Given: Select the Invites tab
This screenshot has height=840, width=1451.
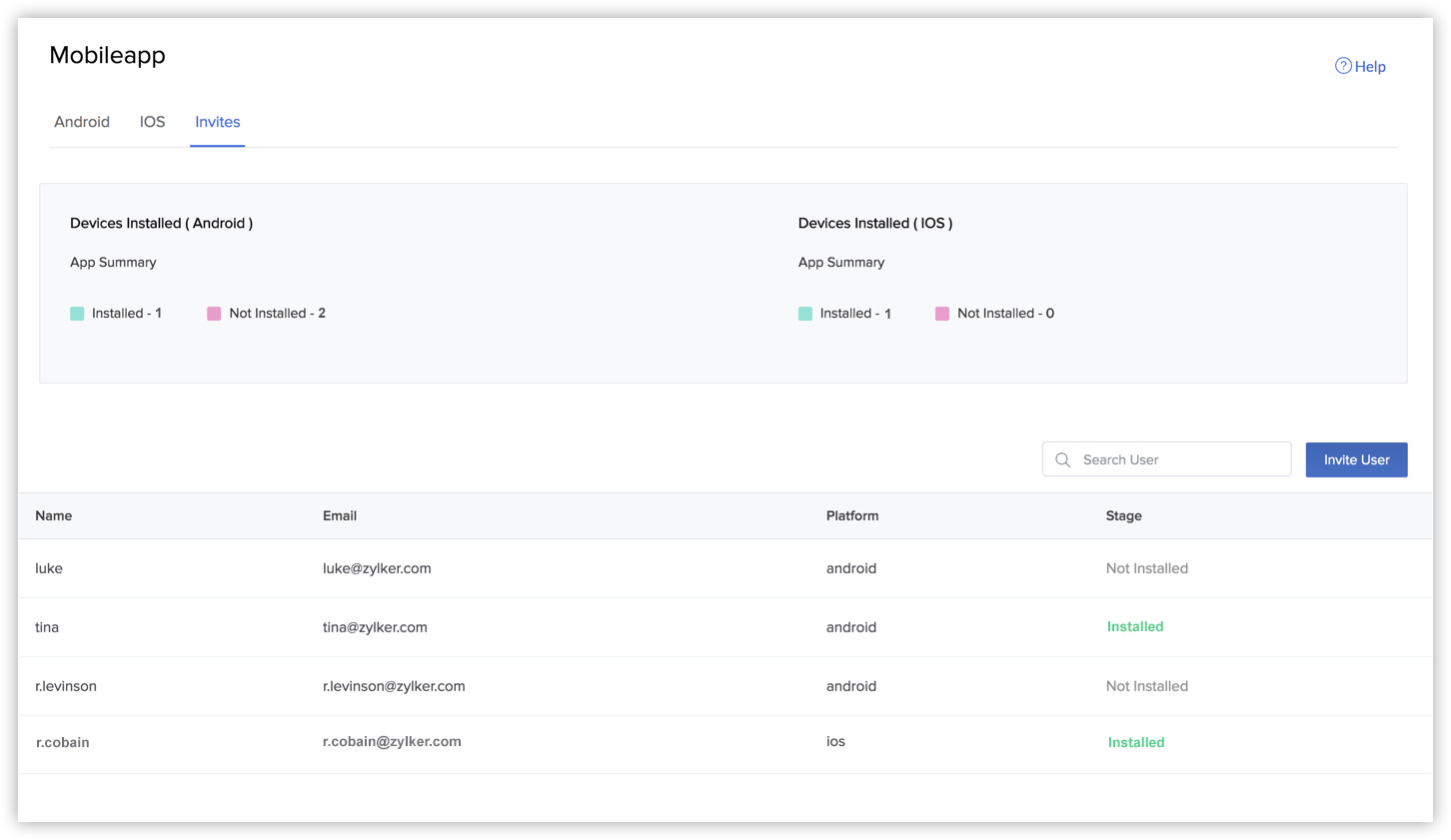Looking at the screenshot, I should pyautogui.click(x=217, y=122).
